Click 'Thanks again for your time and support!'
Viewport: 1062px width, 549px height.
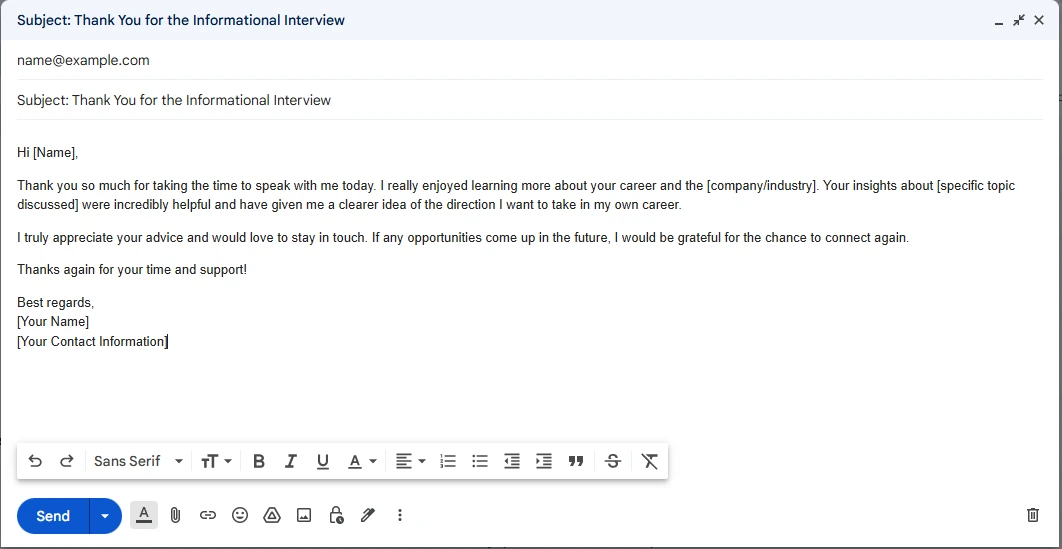pyautogui.click(x=132, y=269)
